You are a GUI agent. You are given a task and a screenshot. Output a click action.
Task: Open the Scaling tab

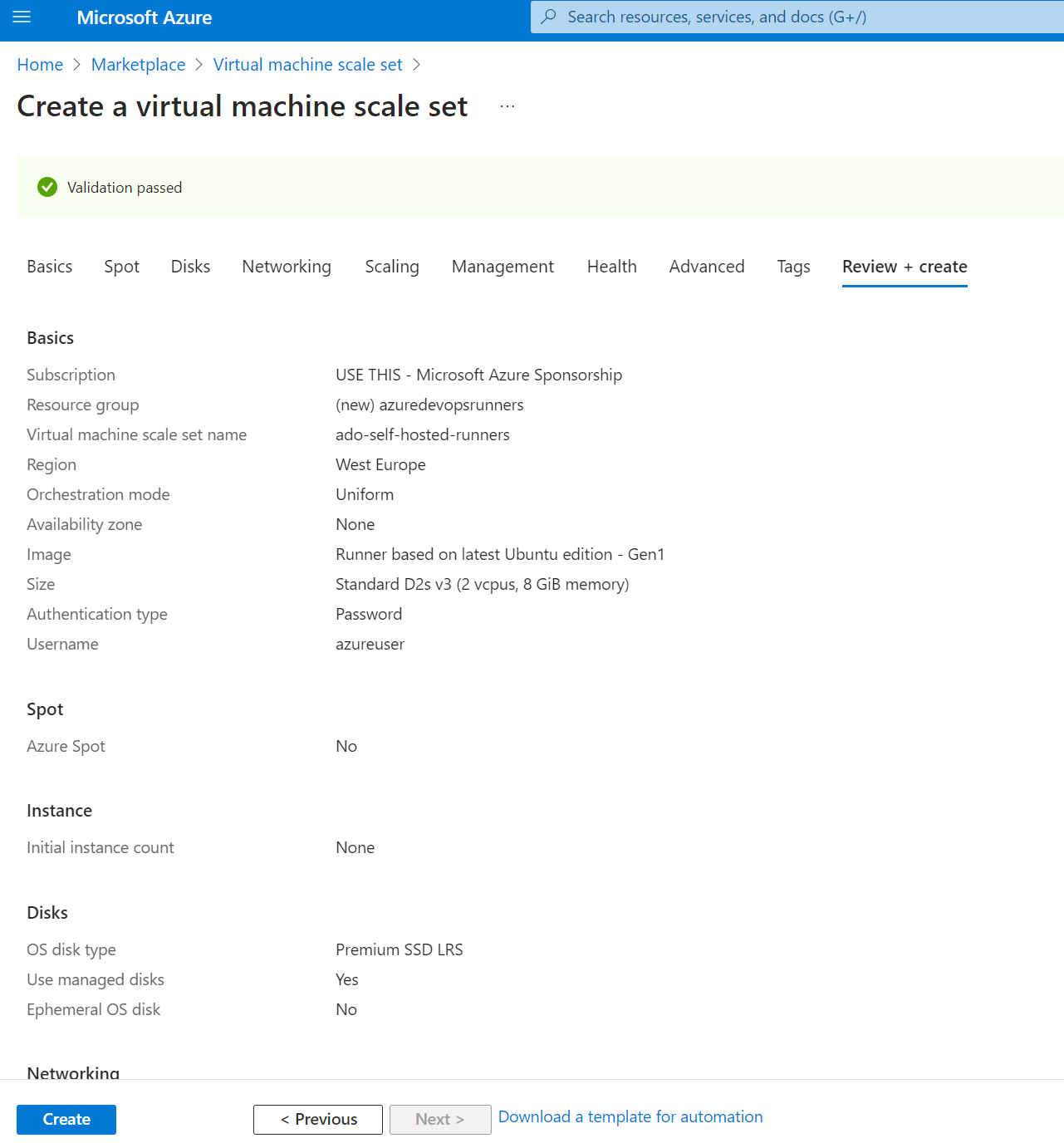click(x=392, y=267)
